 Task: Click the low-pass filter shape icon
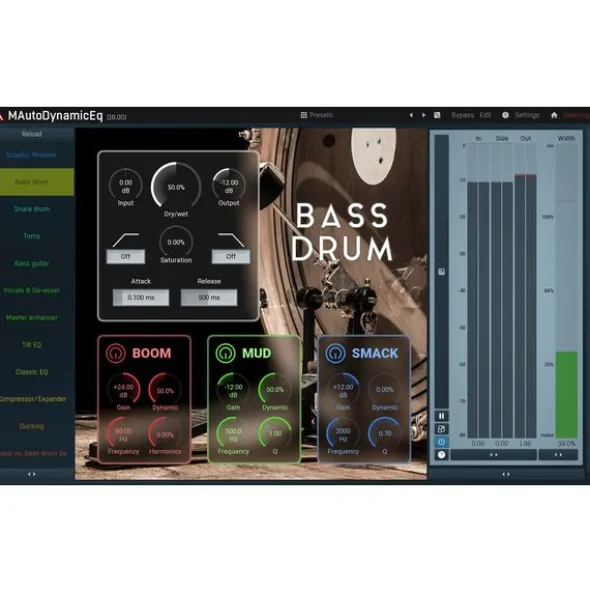[231, 240]
